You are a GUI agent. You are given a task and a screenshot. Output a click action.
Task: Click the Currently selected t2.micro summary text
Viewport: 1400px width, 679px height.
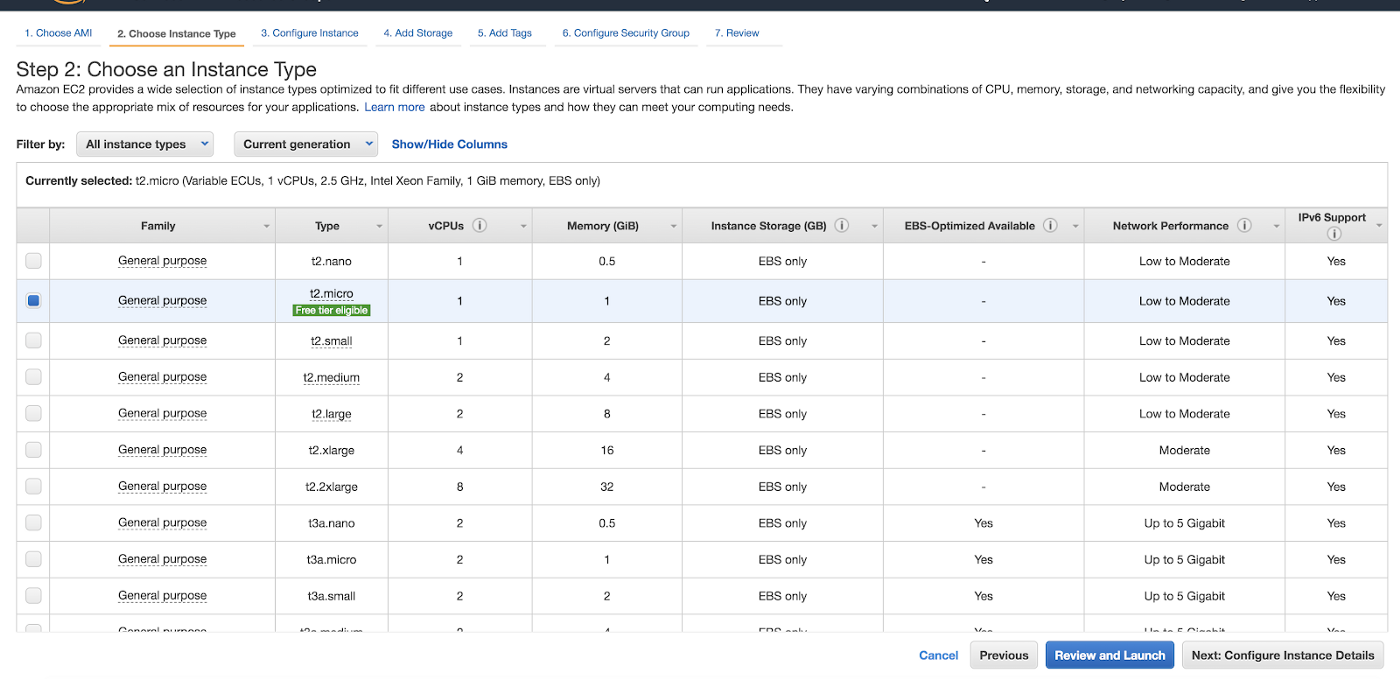point(313,181)
